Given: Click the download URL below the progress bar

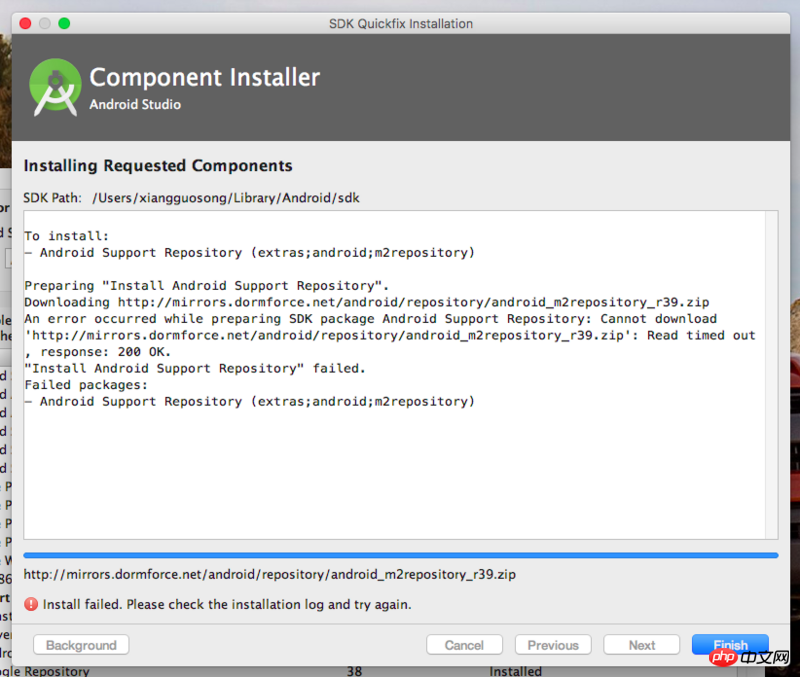Looking at the screenshot, I should (270, 575).
